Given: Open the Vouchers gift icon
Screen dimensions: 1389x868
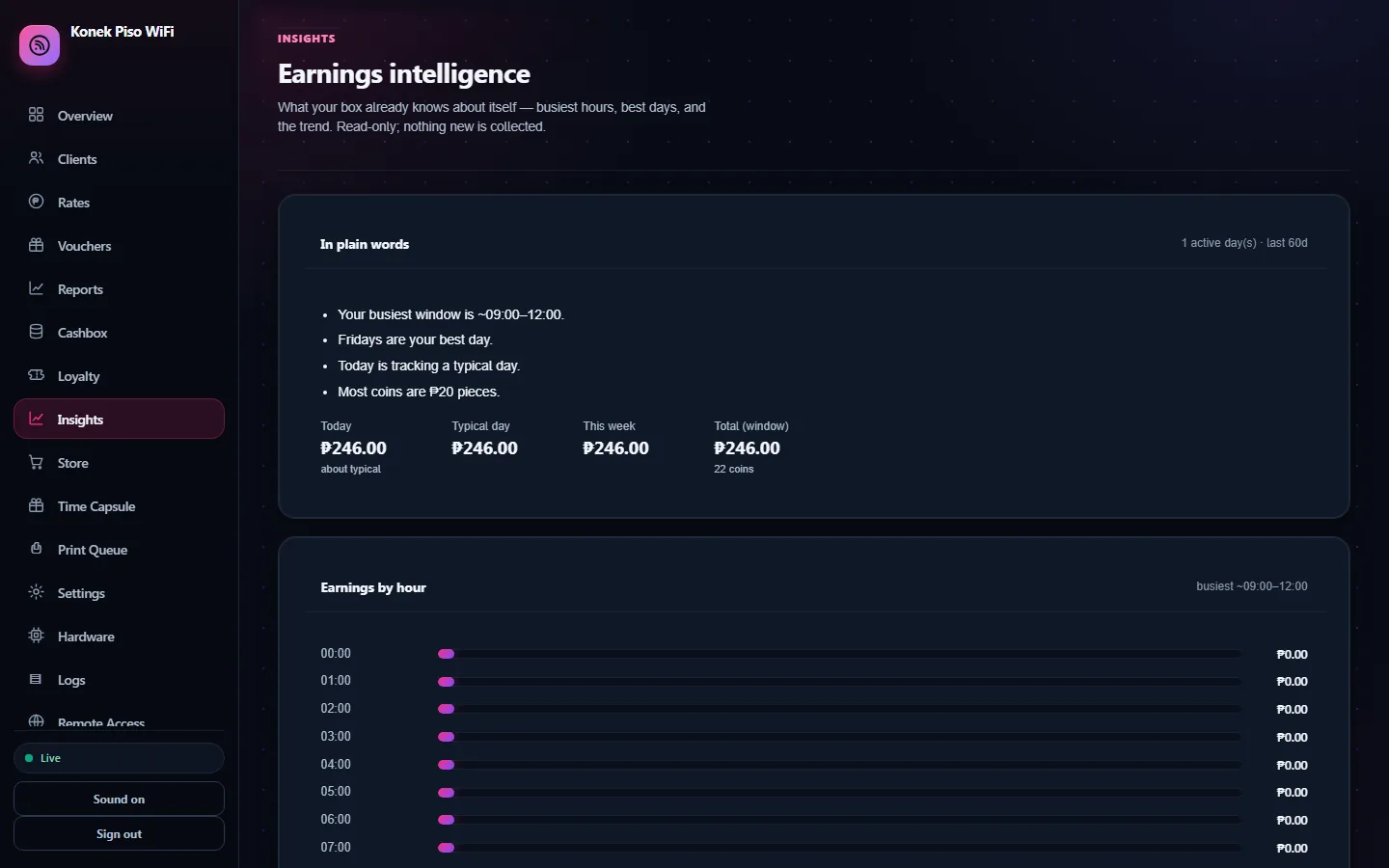Looking at the screenshot, I should point(37,245).
